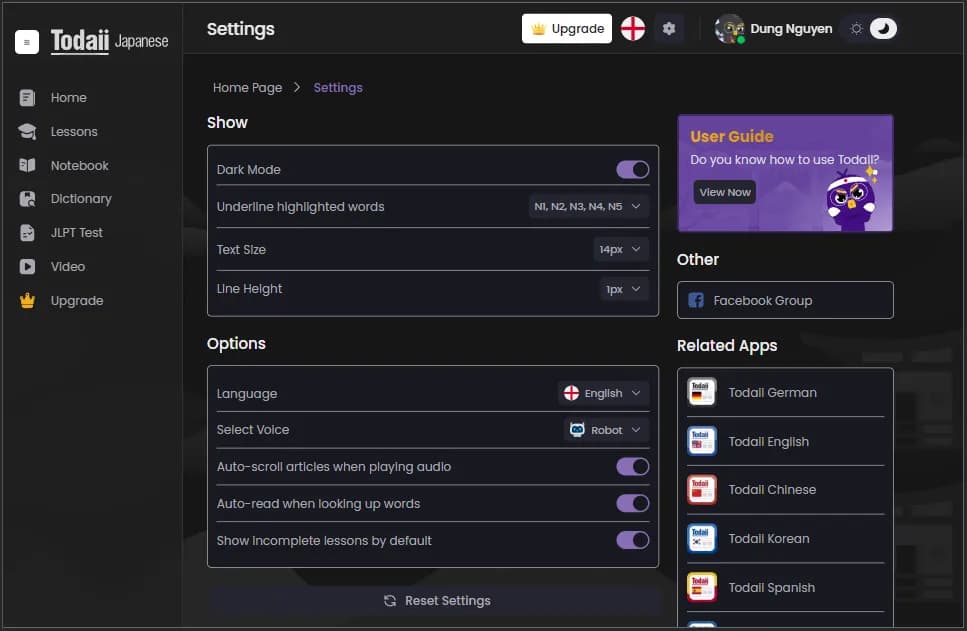Turn off the Dark Mode switch

coord(632,170)
